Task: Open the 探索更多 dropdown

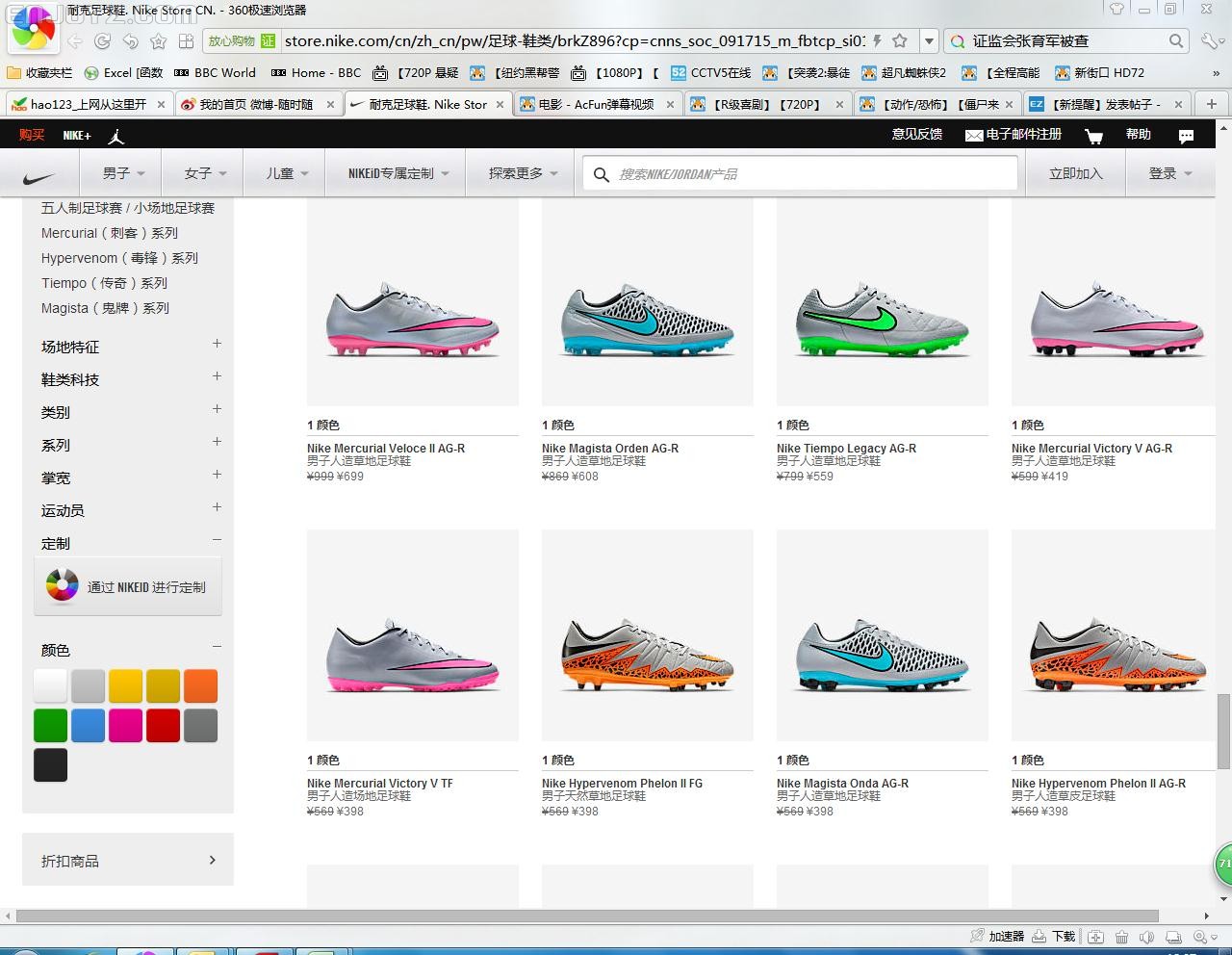Action: (523, 174)
